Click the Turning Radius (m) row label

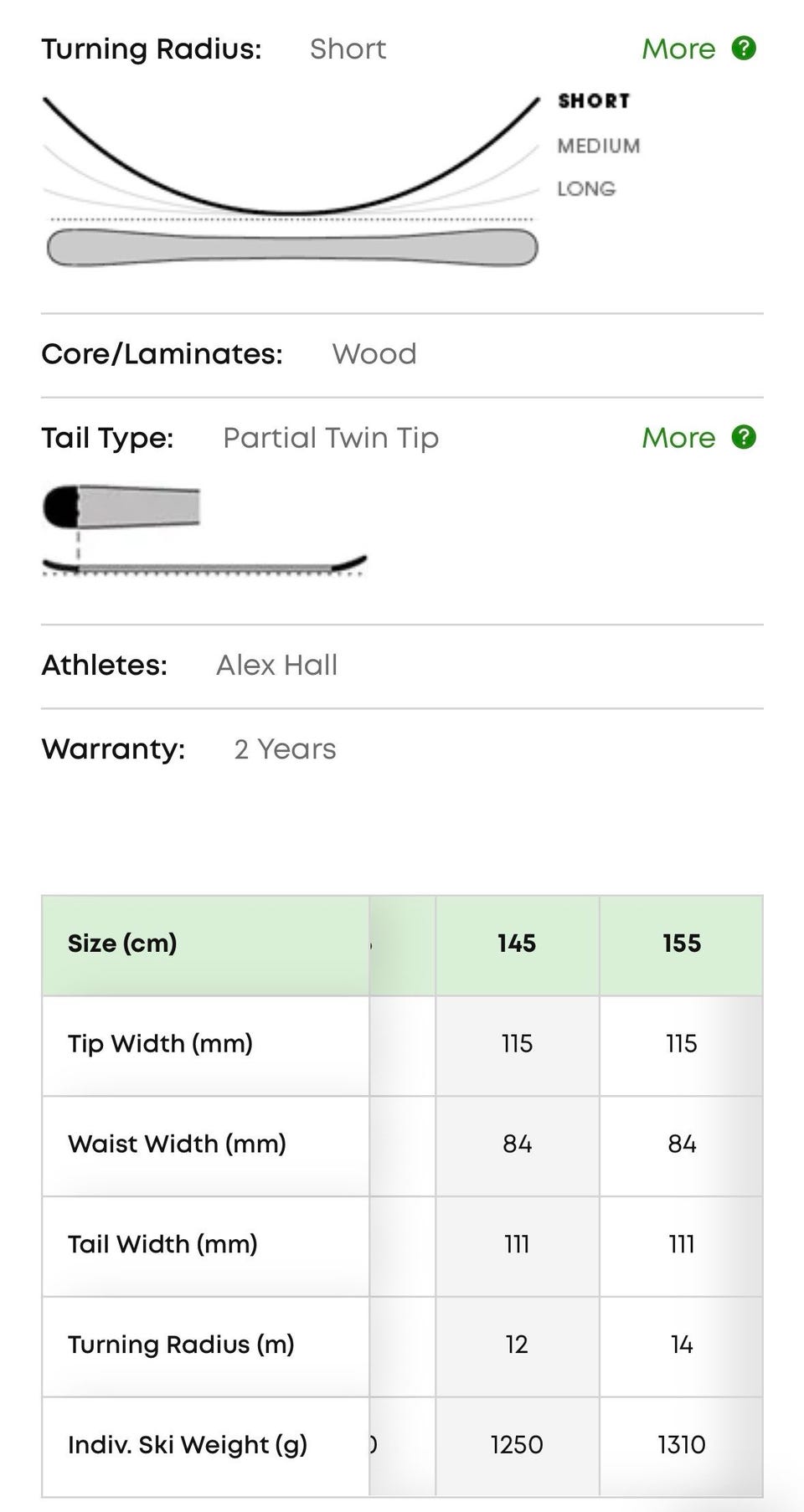pyautogui.click(x=181, y=1345)
